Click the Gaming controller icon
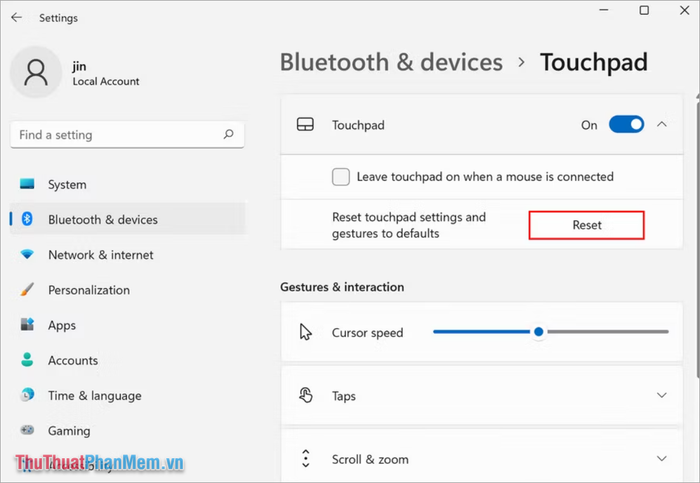700x483 pixels. click(27, 430)
